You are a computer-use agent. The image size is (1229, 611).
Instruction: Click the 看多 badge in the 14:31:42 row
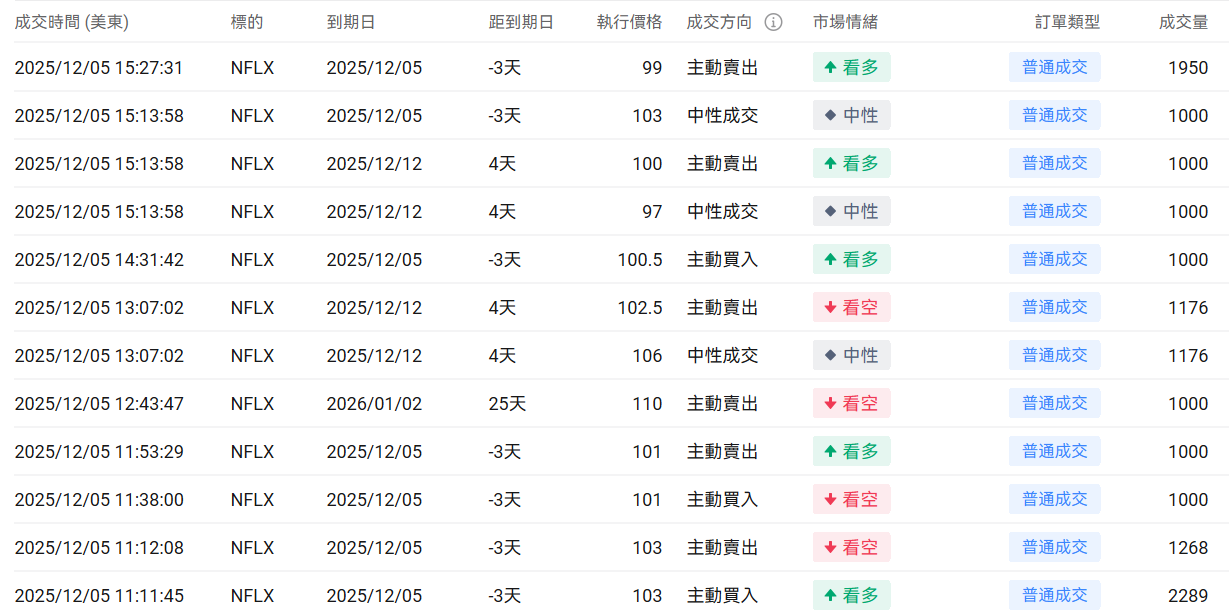click(x=851, y=259)
